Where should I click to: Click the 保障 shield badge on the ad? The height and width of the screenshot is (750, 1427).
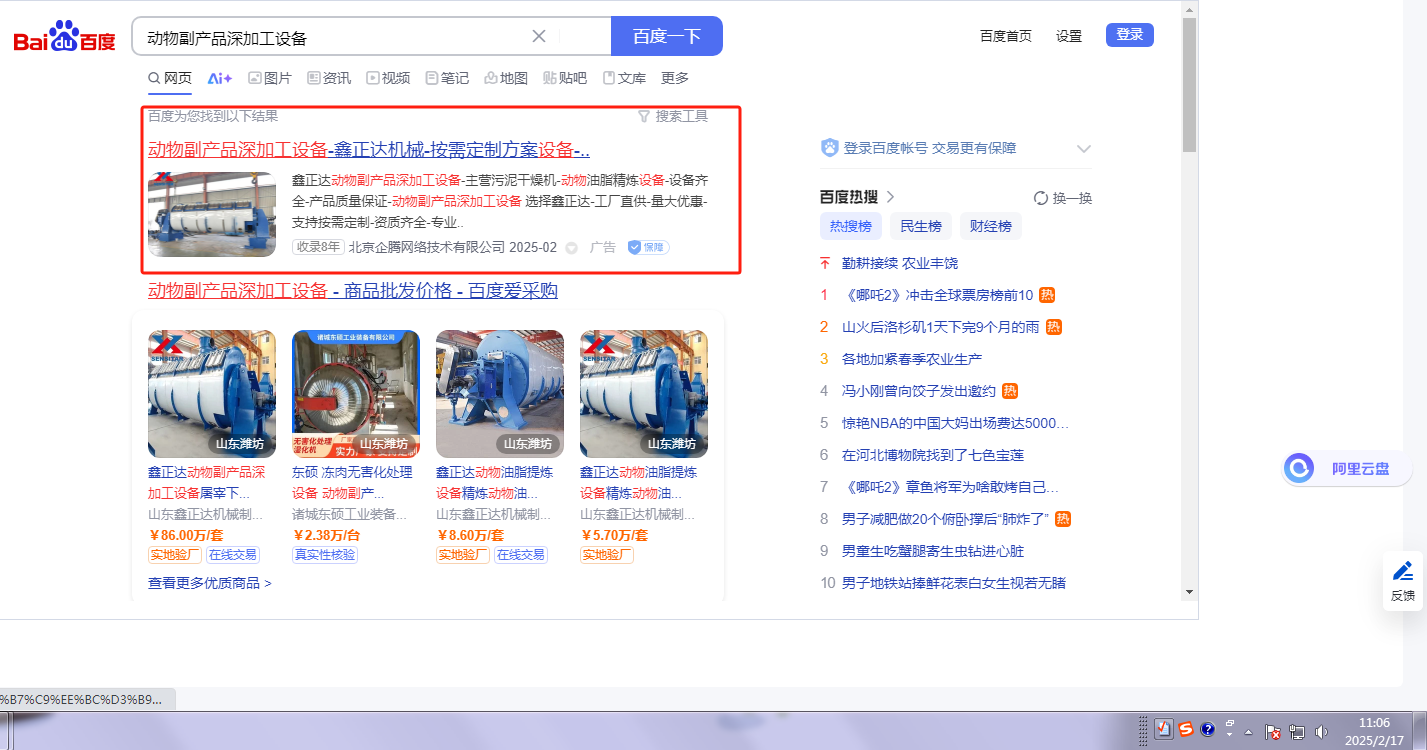(648, 247)
